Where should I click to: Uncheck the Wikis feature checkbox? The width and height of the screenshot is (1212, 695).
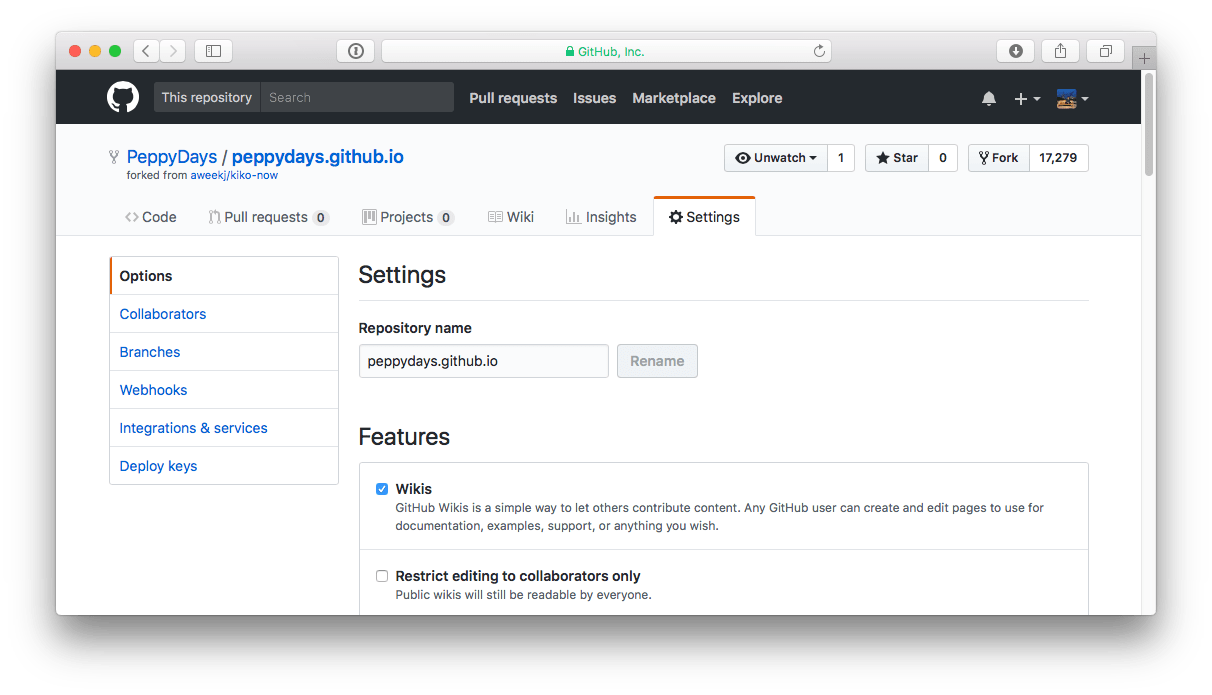coord(382,488)
